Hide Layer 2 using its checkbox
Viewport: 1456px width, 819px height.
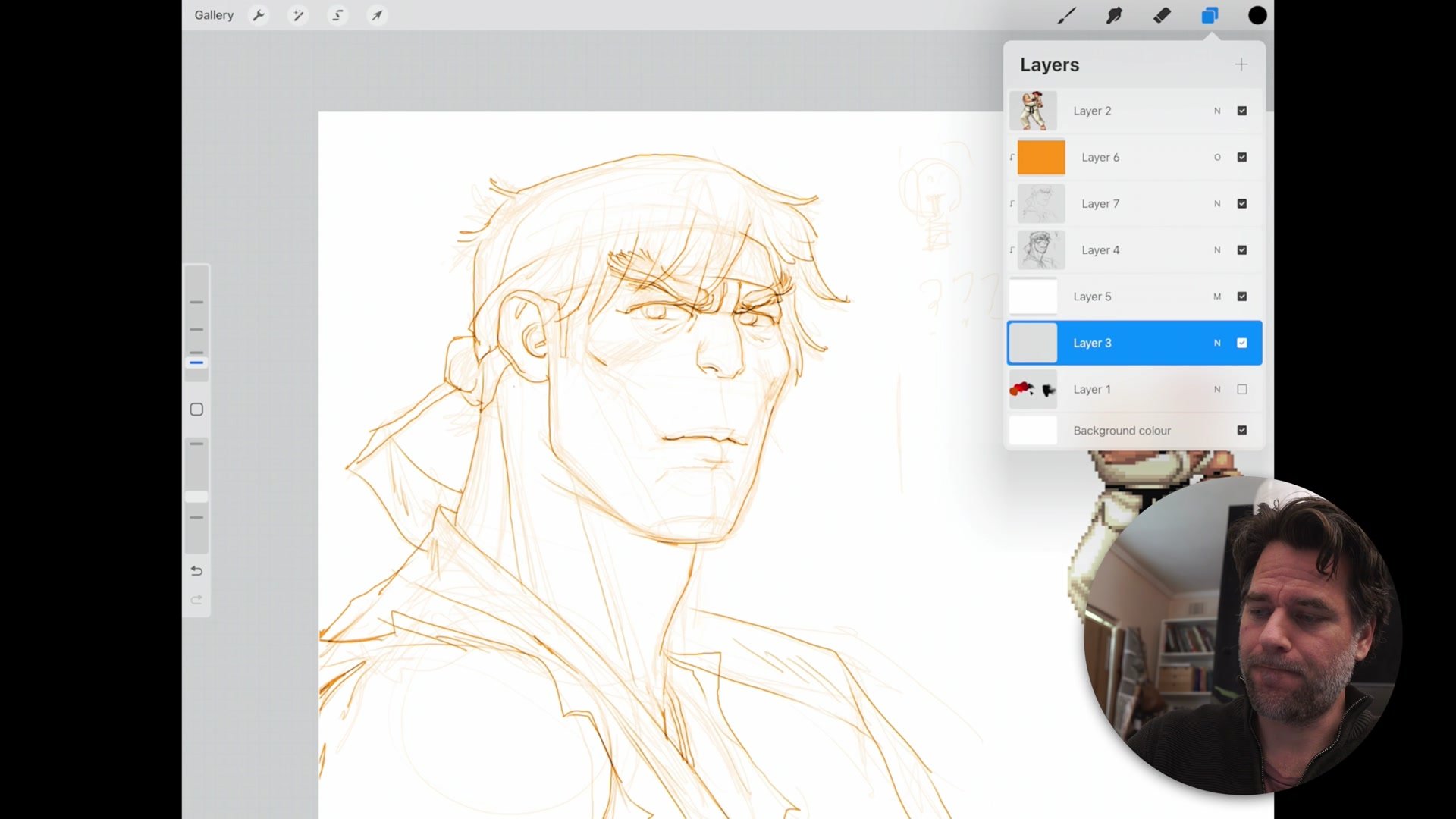[1241, 111]
